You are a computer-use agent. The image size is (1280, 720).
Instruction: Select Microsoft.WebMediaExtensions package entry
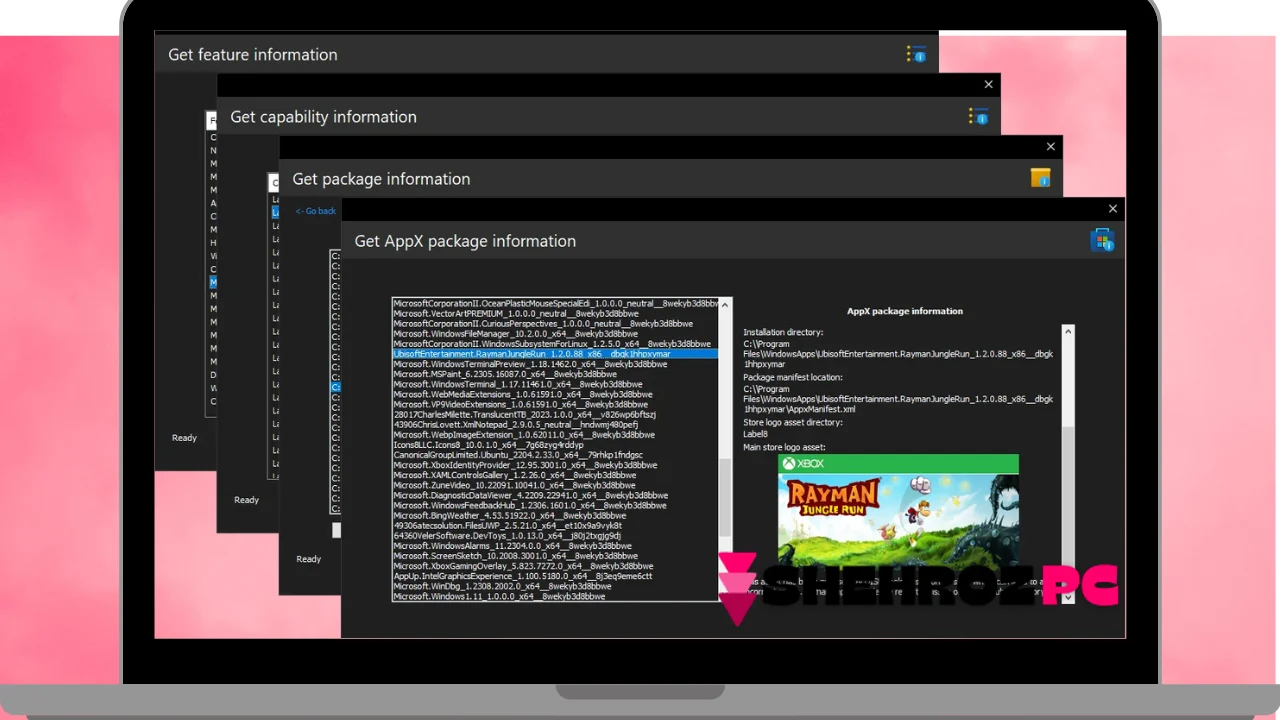pyautogui.click(x=555, y=394)
